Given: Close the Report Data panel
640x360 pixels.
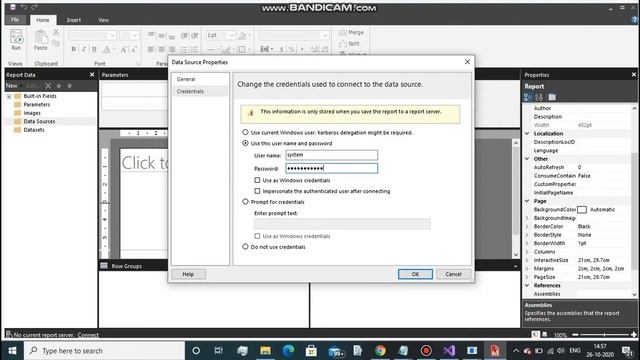Looking at the screenshot, I should 92,75.
